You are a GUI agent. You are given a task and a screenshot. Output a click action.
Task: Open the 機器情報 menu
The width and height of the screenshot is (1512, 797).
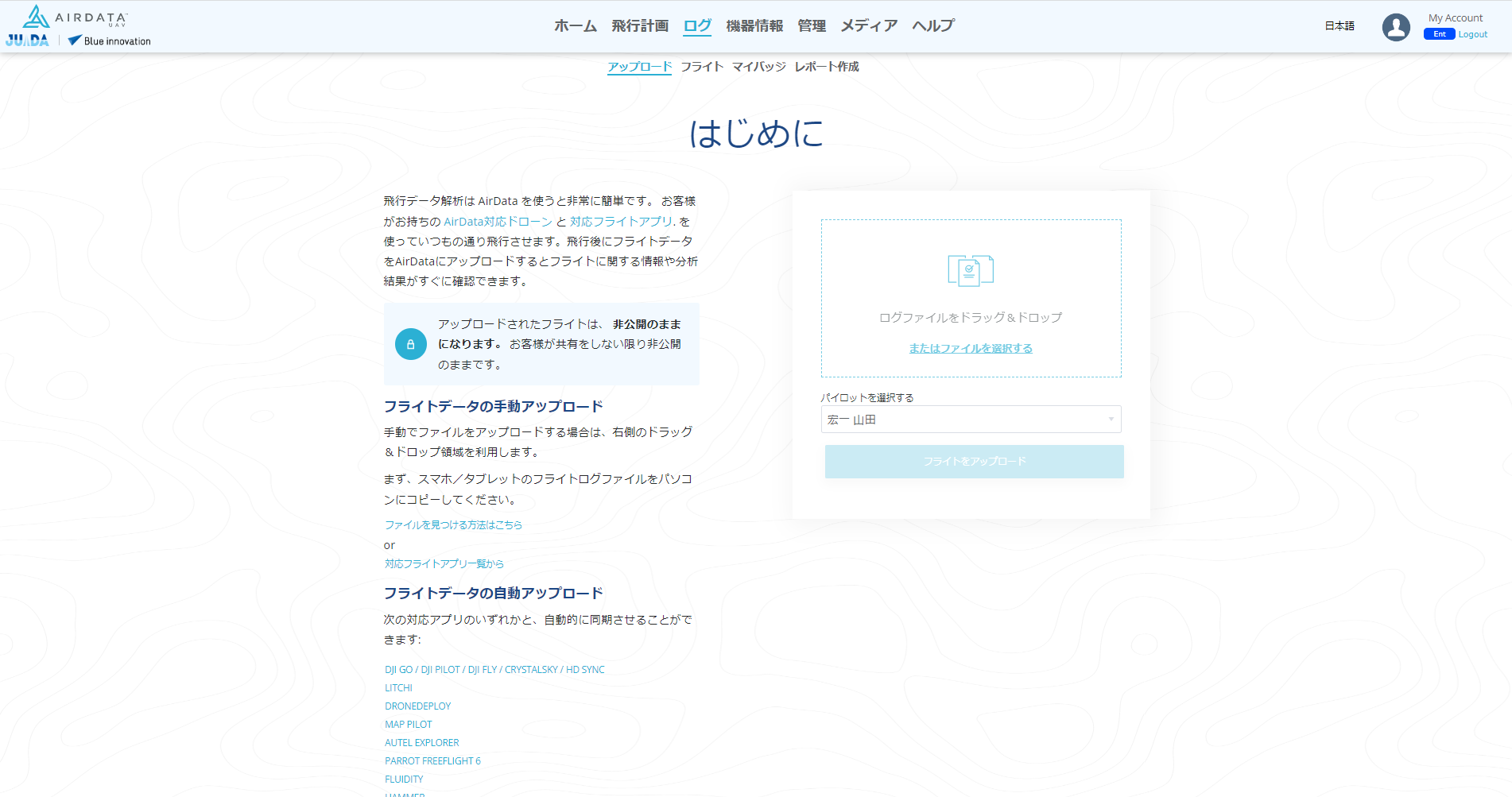754,26
